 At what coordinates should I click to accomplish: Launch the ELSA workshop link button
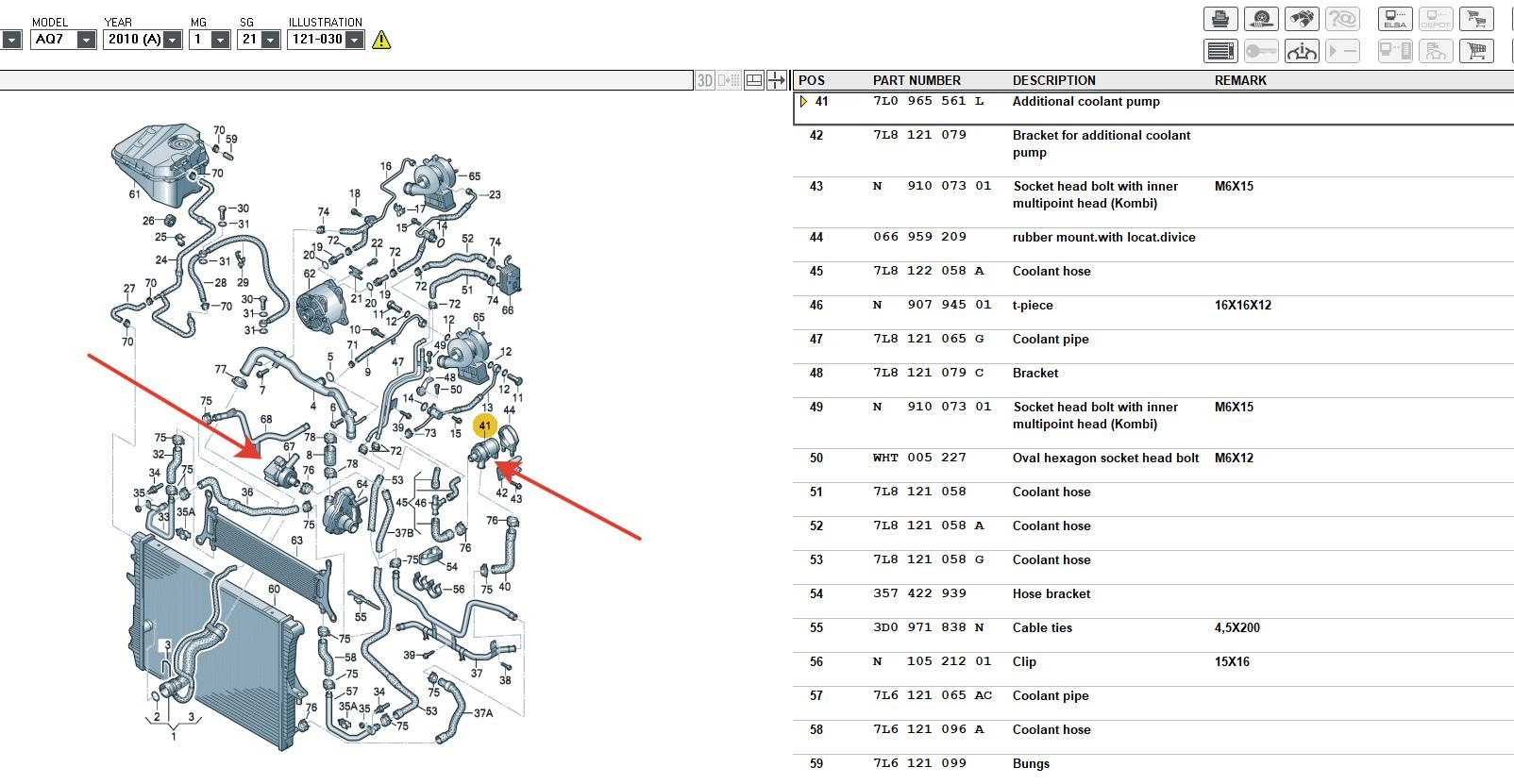point(1394,19)
